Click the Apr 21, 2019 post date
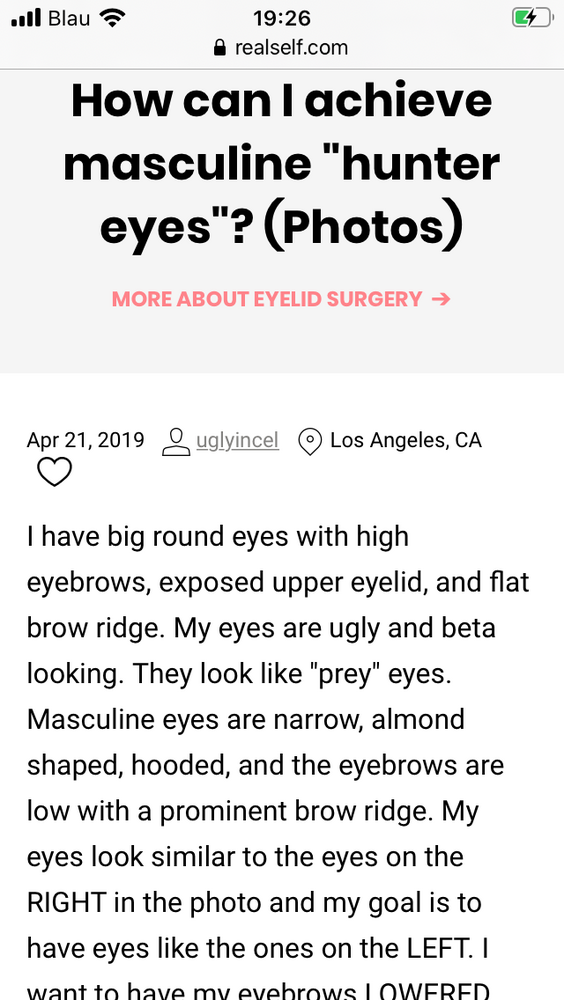The width and height of the screenshot is (564, 1000). pos(85,440)
